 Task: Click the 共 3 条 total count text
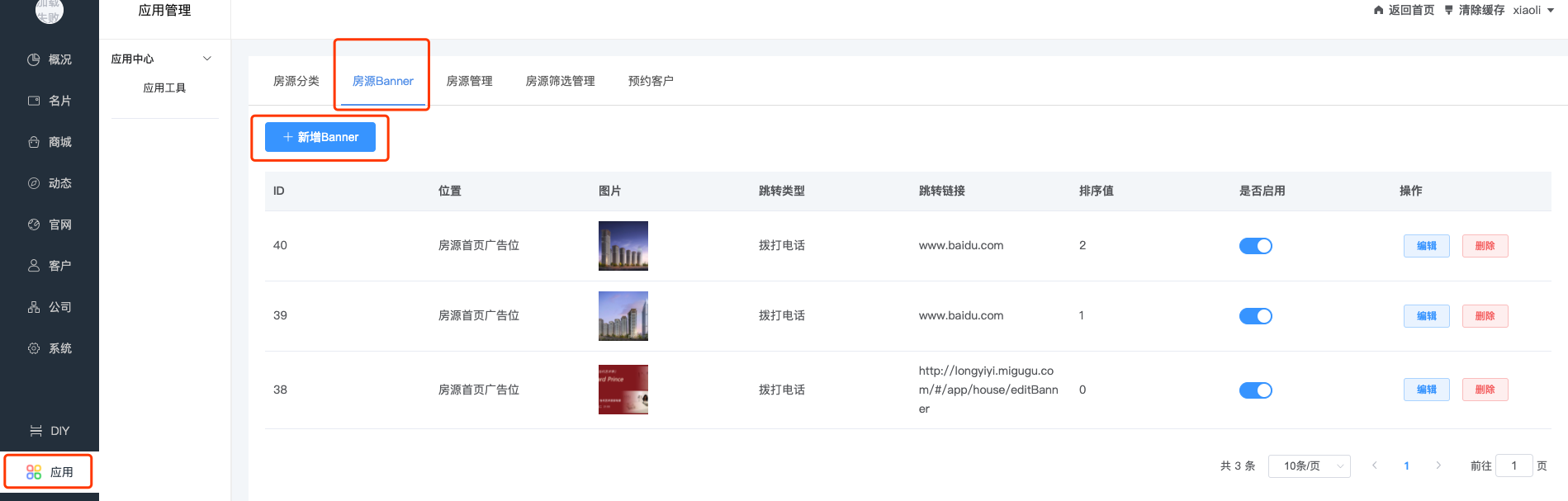coord(1238,466)
